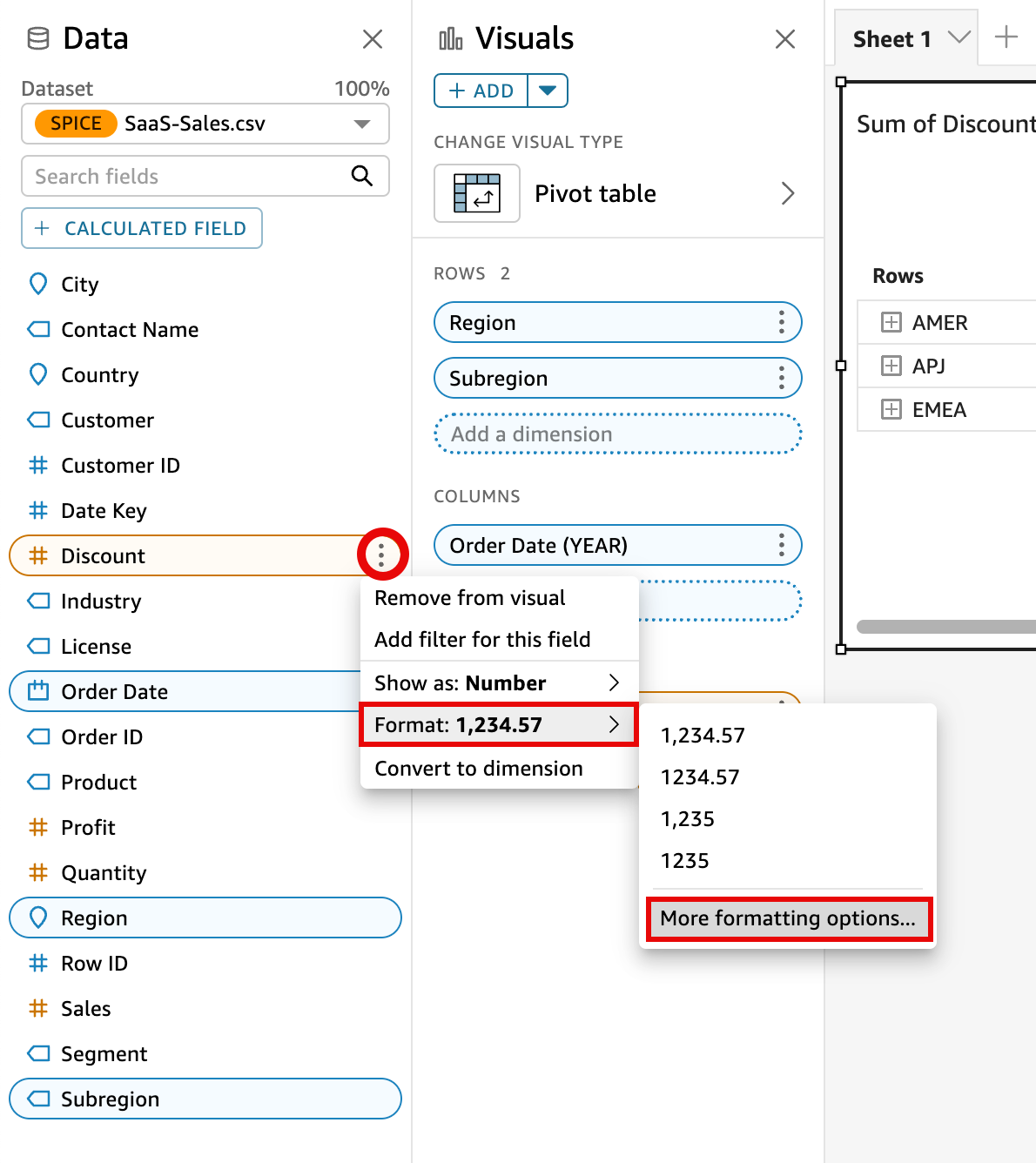
Task: Expand the EMEA row in pivot table
Action: pyautogui.click(x=891, y=409)
